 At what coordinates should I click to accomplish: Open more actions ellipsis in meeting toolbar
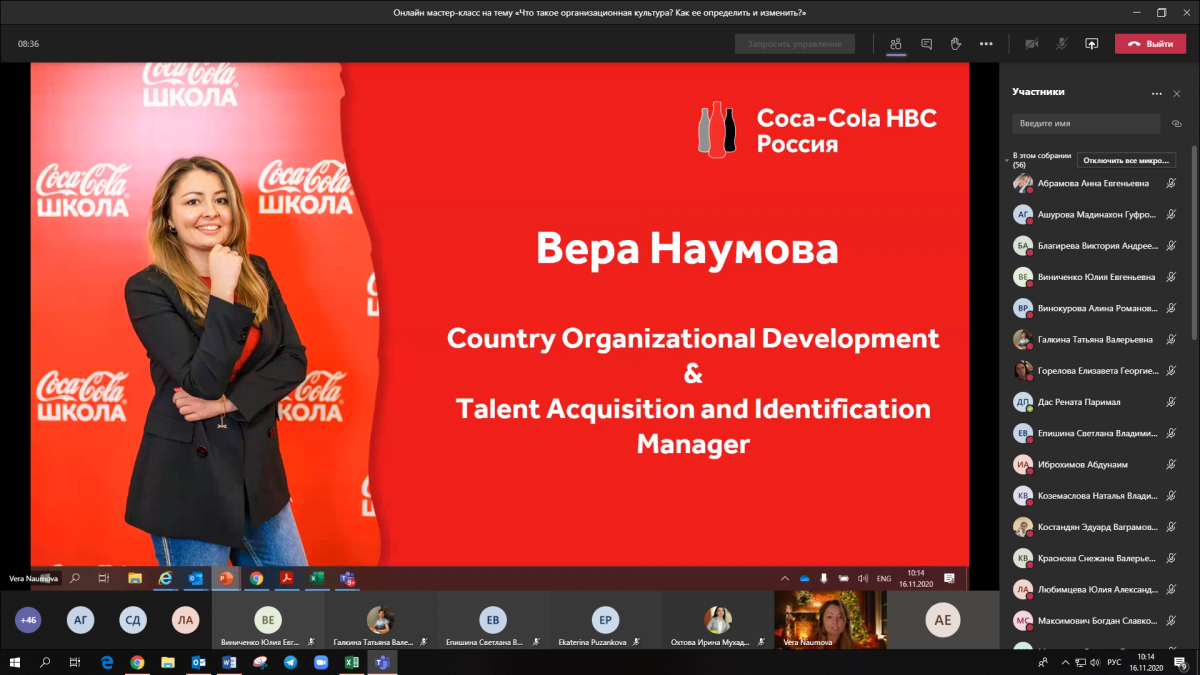point(986,44)
